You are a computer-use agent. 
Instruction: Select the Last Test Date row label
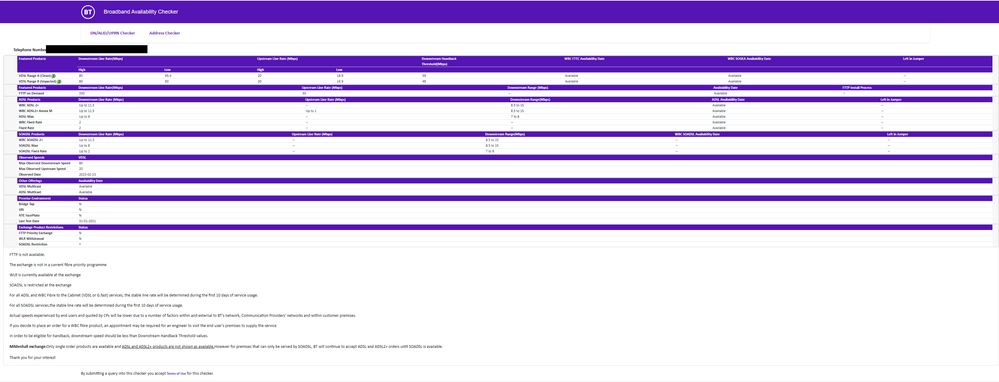(29, 221)
